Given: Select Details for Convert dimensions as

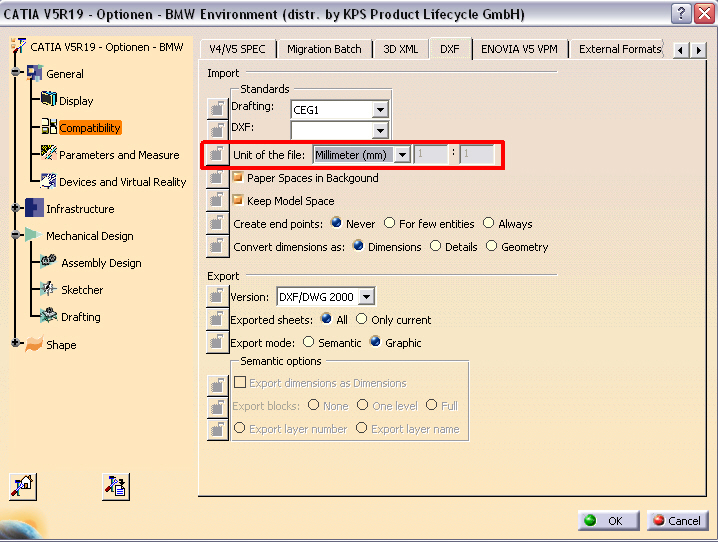Looking at the screenshot, I should pos(435,246).
